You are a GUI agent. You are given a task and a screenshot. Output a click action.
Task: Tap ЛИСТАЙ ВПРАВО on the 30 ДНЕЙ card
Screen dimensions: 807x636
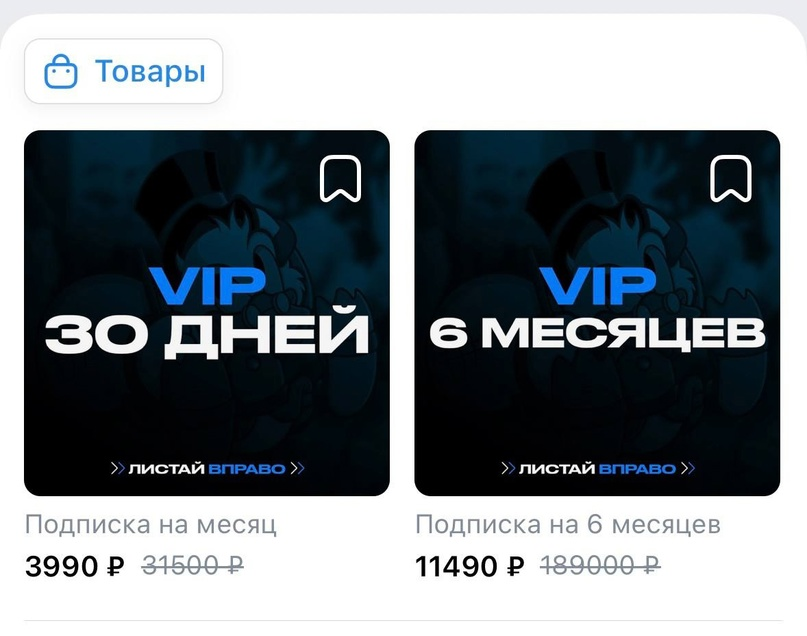[x=207, y=469]
